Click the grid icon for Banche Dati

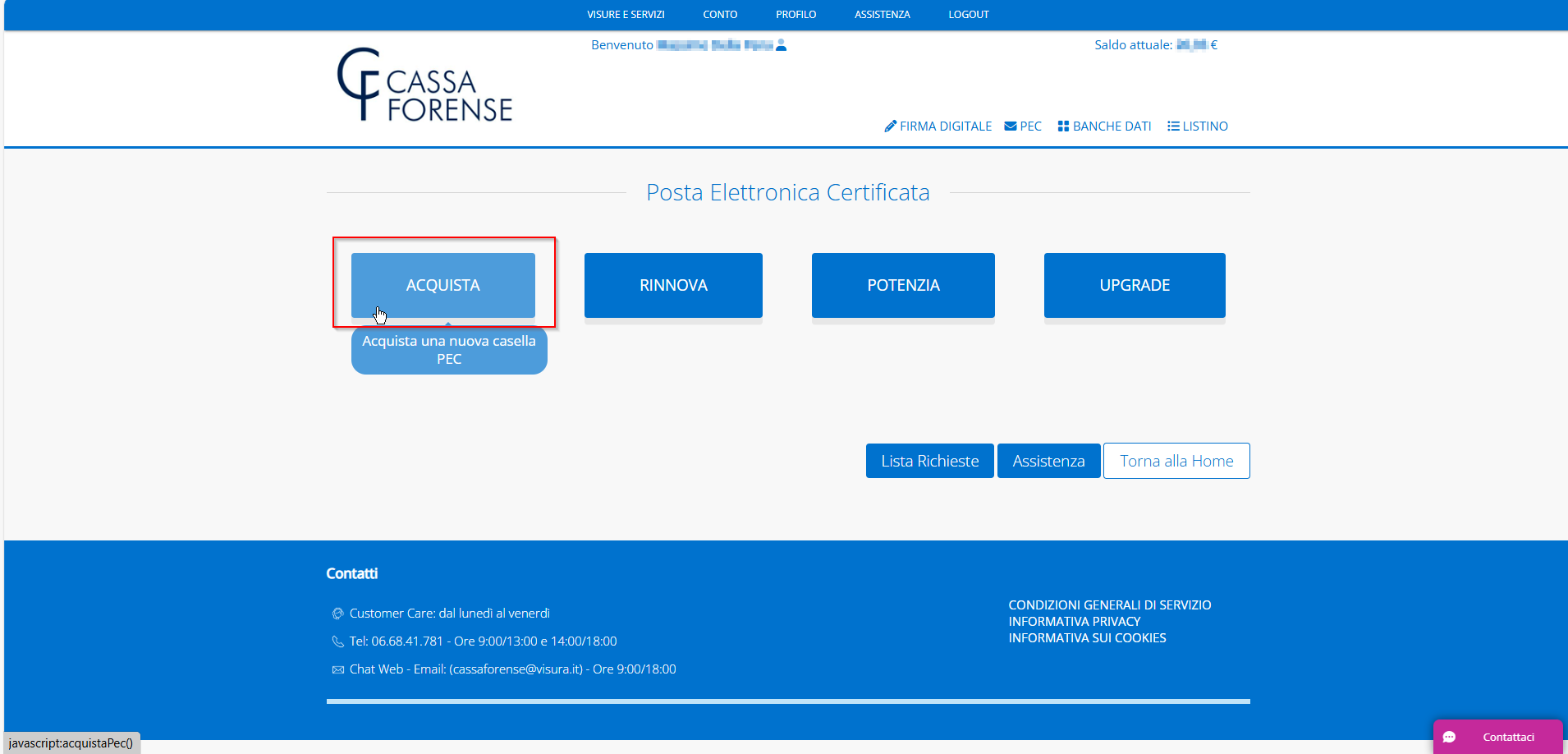1063,126
